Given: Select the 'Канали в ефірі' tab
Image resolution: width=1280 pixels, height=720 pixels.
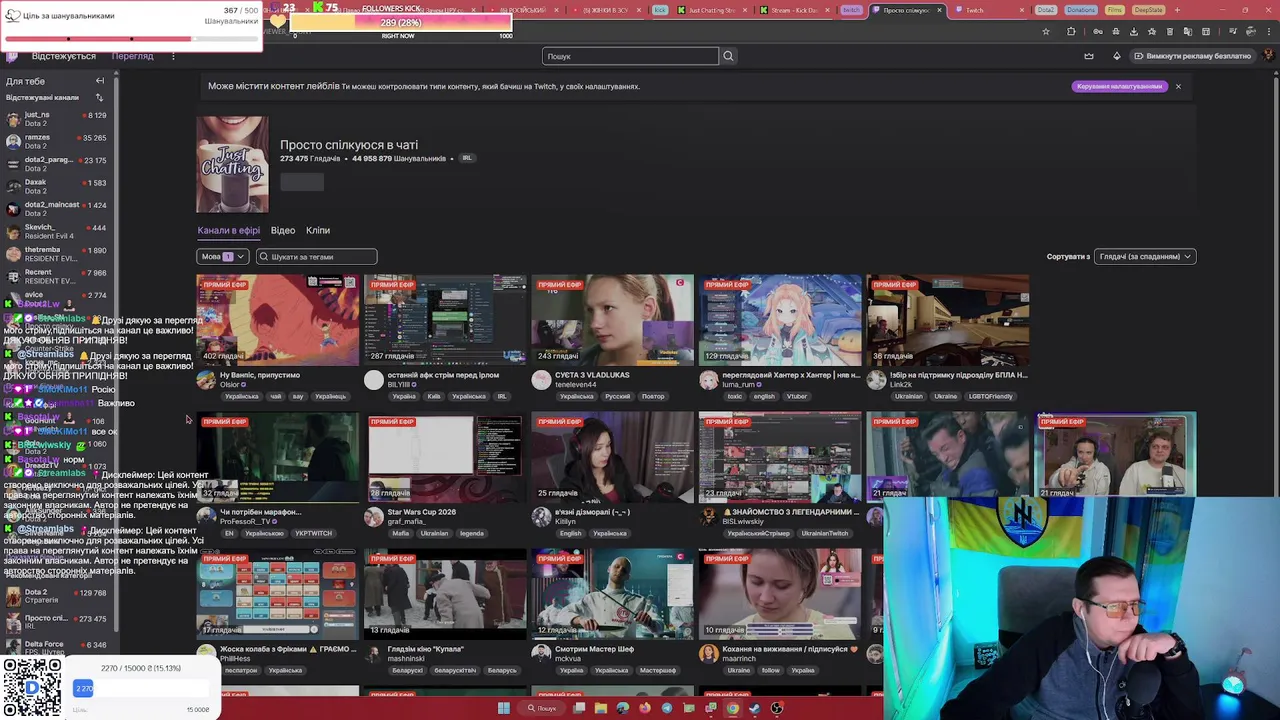Looking at the screenshot, I should [x=228, y=230].
